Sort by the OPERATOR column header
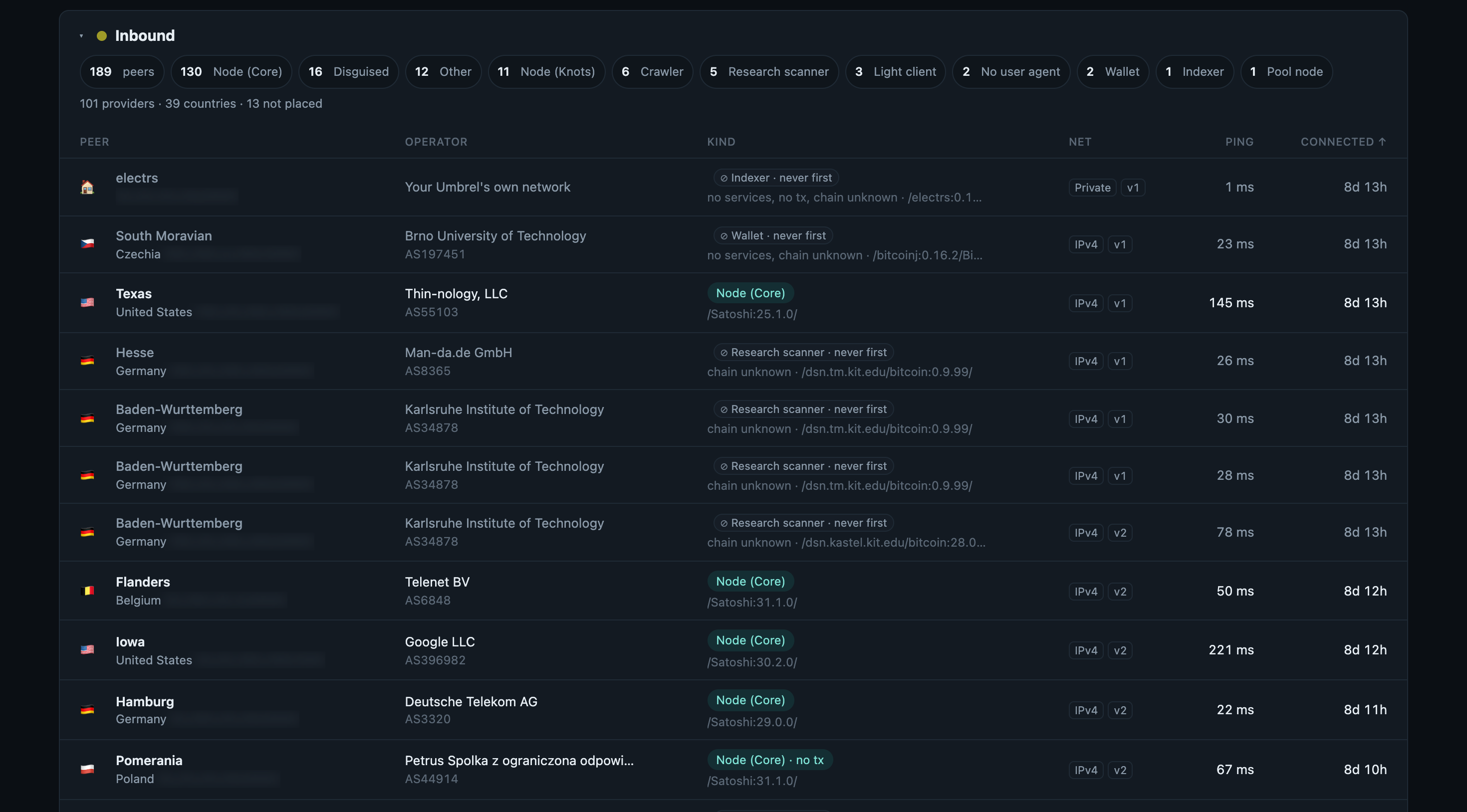Image resolution: width=1467 pixels, height=812 pixels. pyautogui.click(x=436, y=142)
